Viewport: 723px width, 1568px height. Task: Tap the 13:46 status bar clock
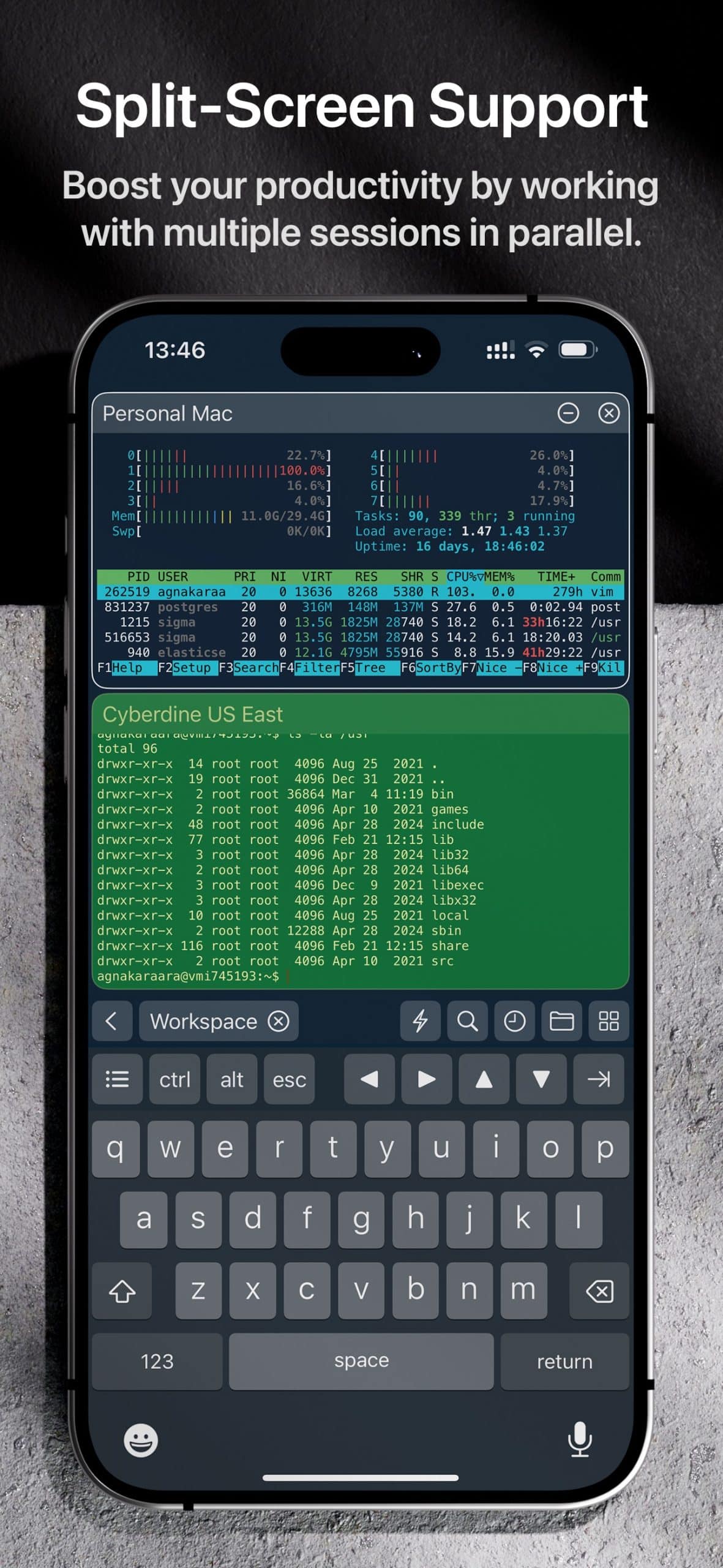pos(174,350)
